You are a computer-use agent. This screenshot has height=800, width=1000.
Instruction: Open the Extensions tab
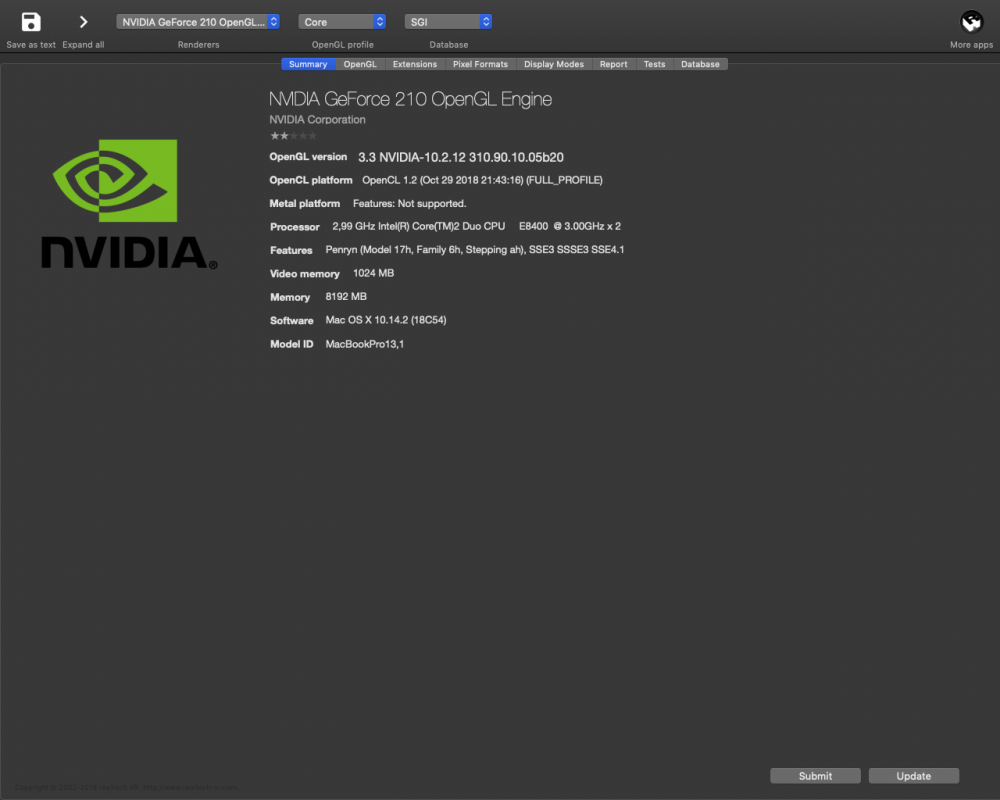[415, 64]
